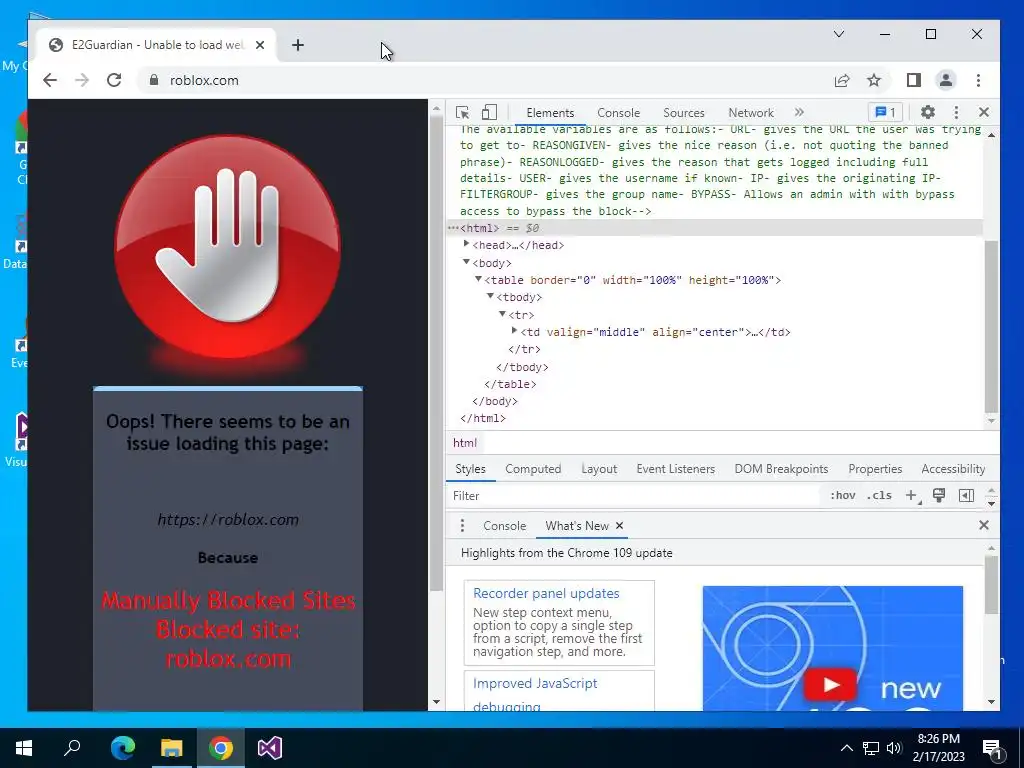Screen dimensions: 1024x768
Task: Open the Event Listeners tab
Action: (675, 469)
